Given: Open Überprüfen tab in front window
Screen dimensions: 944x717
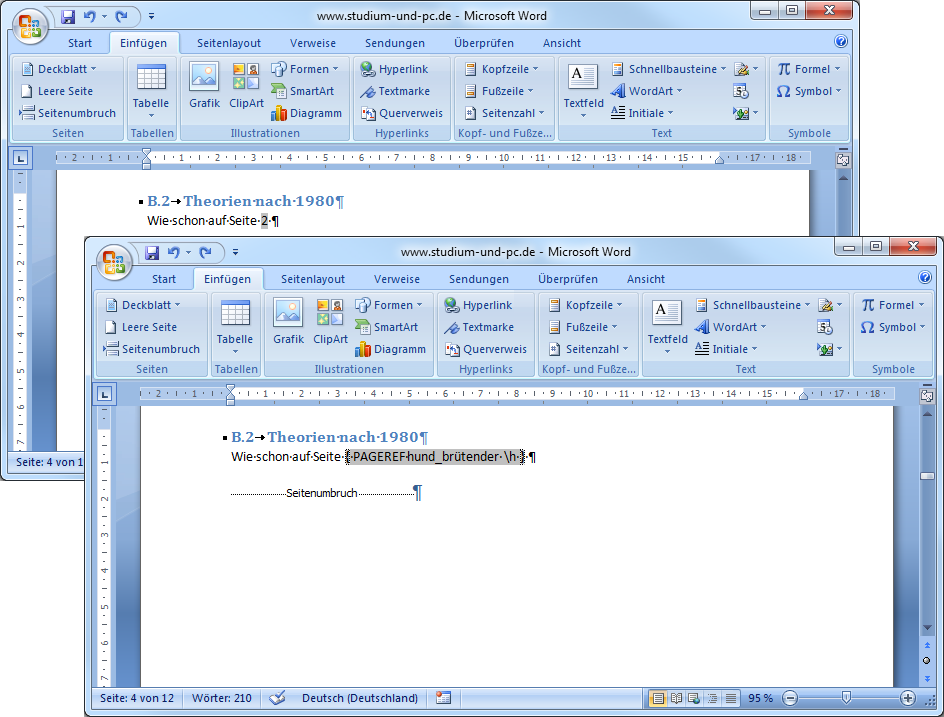Looking at the screenshot, I should pos(568,279).
